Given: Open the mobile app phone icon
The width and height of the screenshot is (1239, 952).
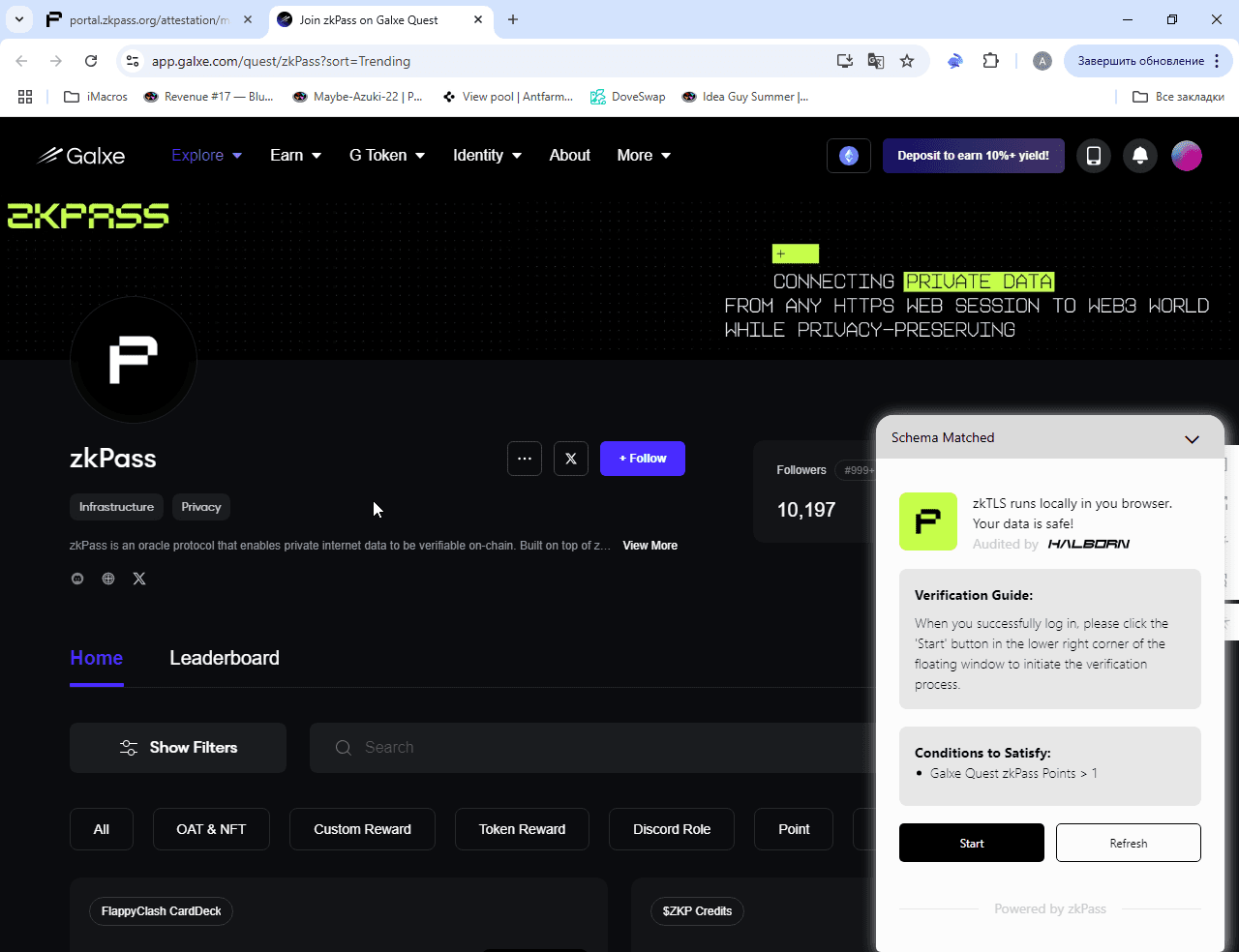Looking at the screenshot, I should 1094,156.
